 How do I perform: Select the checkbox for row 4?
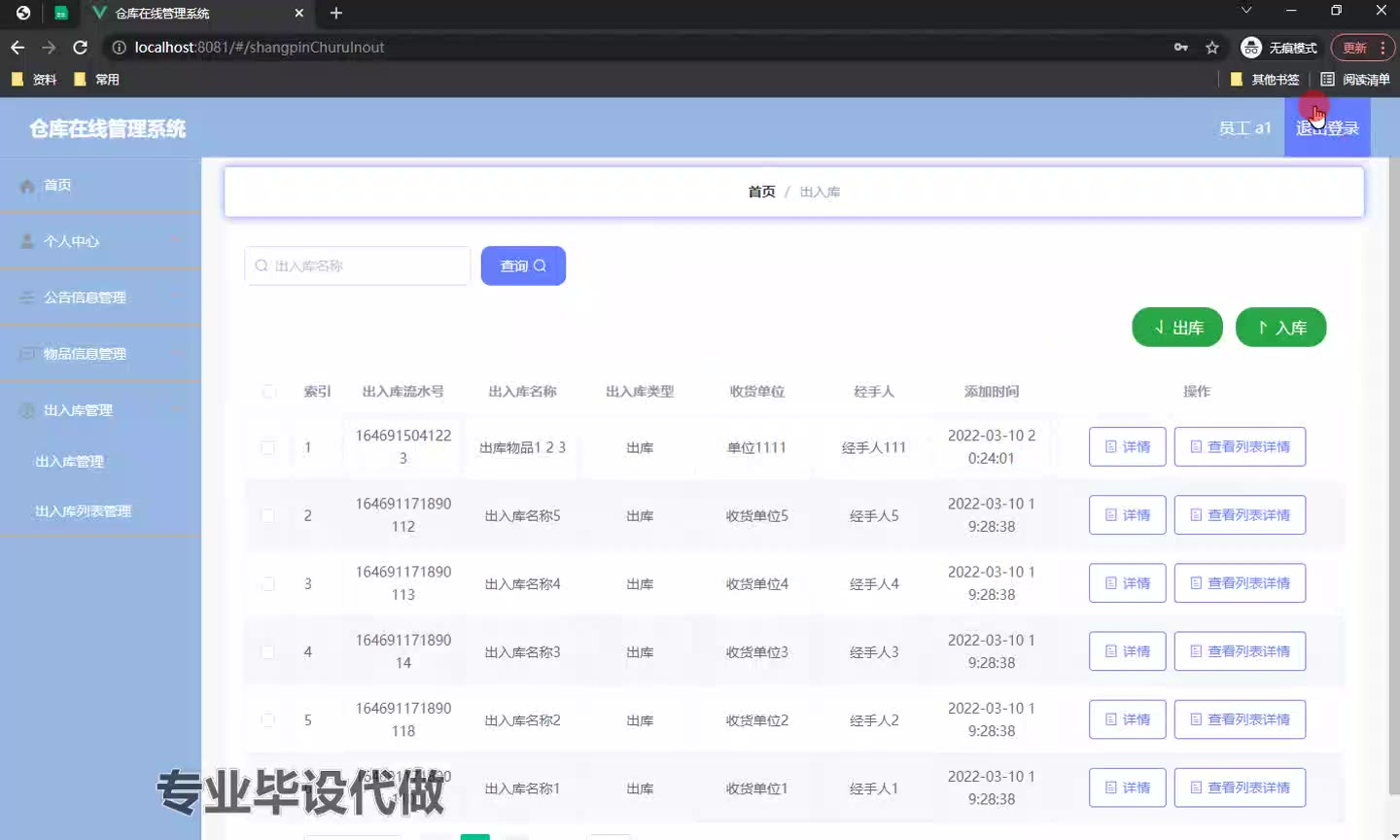268,652
